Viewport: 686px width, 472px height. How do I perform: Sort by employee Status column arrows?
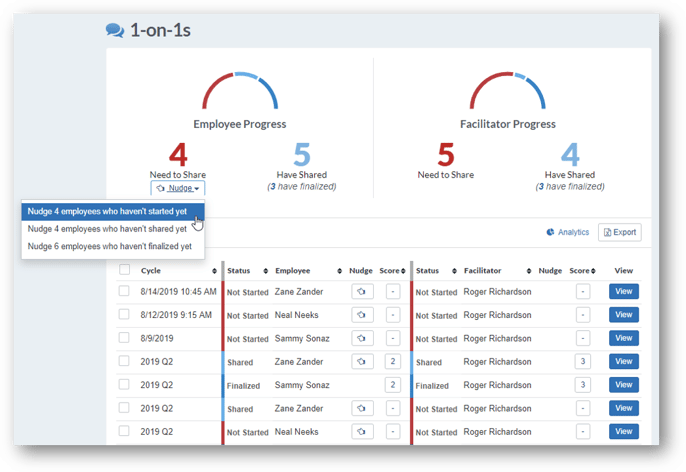[x=266, y=271]
